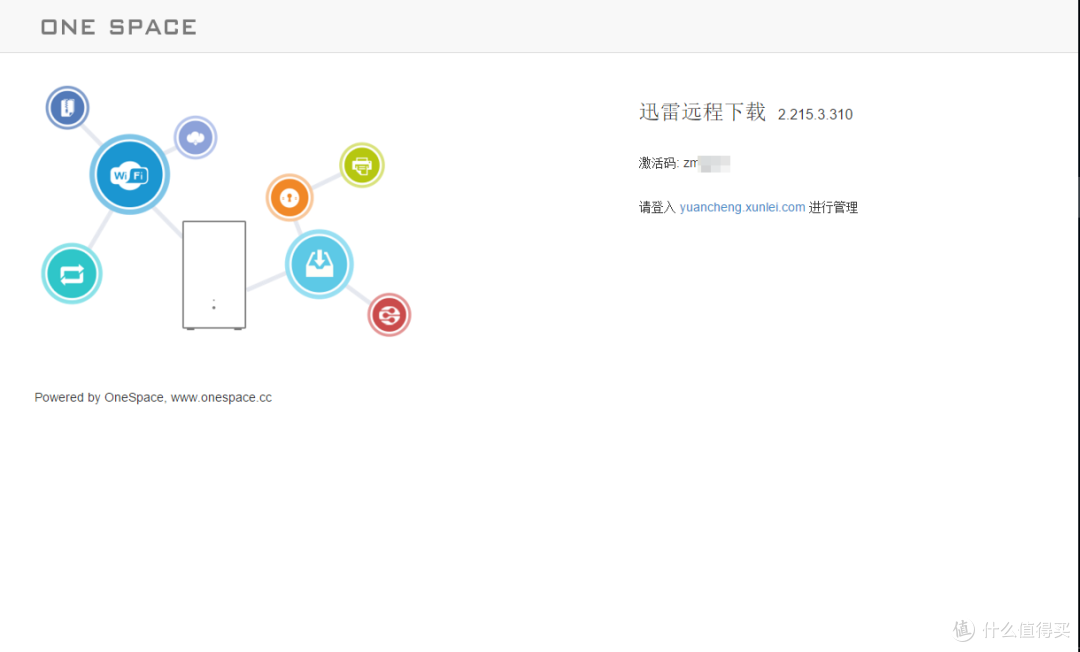Click the 进行管理 text
The image size is (1080, 652).
coord(833,208)
